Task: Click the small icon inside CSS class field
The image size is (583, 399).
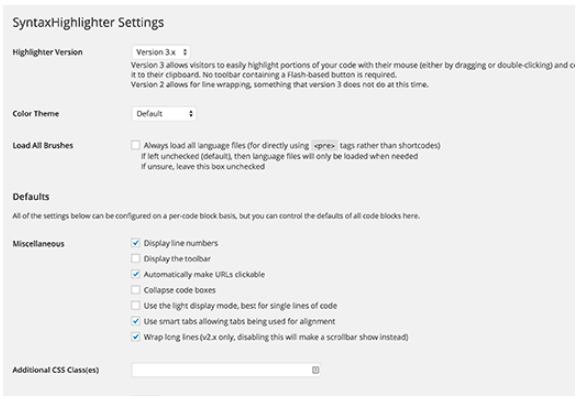Action: [315, 370]
